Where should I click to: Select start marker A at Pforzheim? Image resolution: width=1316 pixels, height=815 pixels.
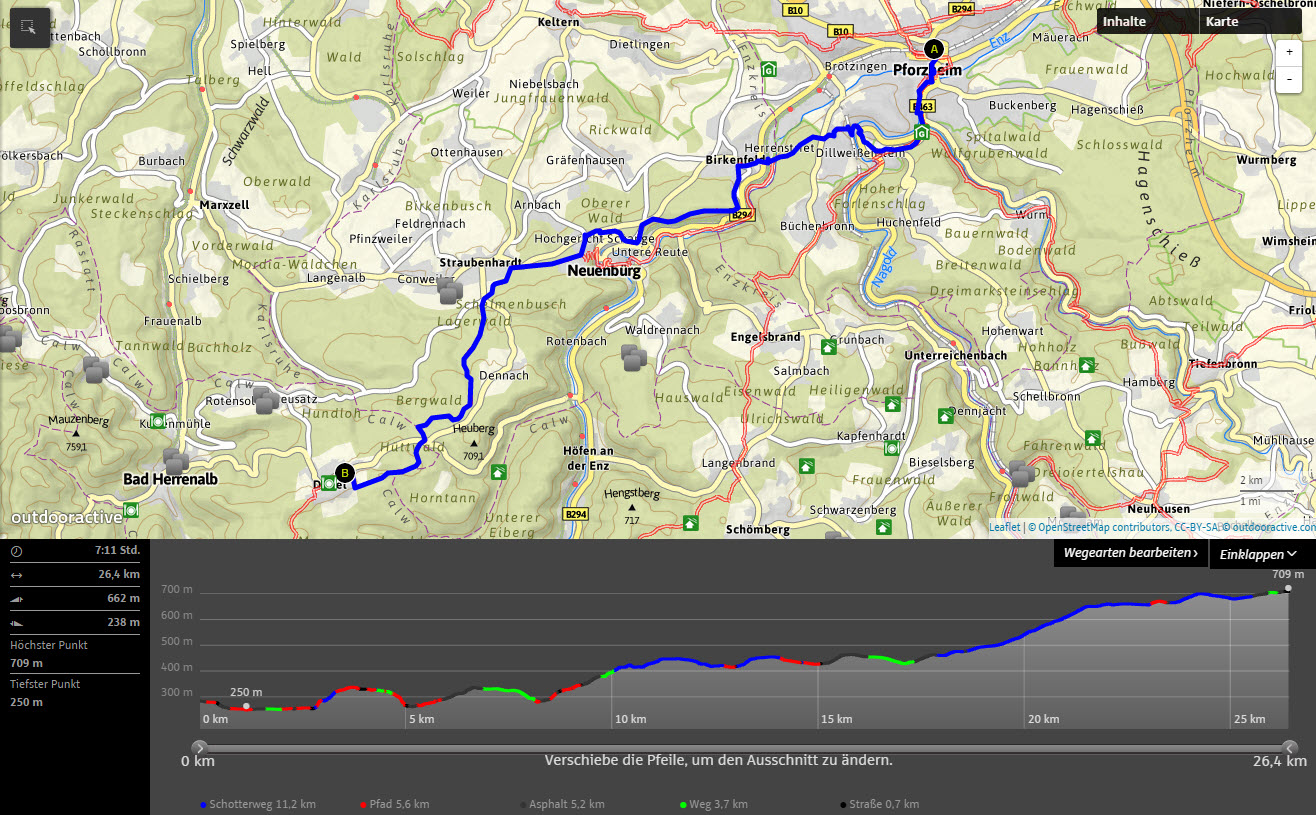[934, 49]
